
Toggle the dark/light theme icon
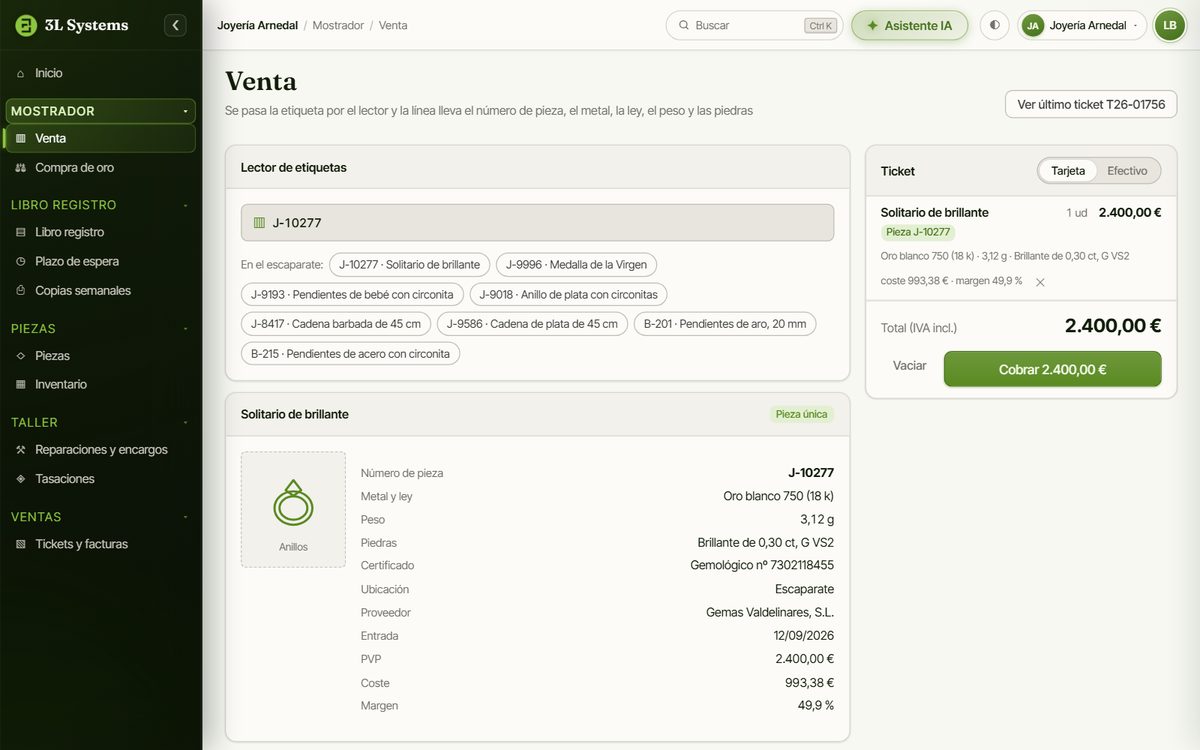pyautogui.click(x=994, y=25)
